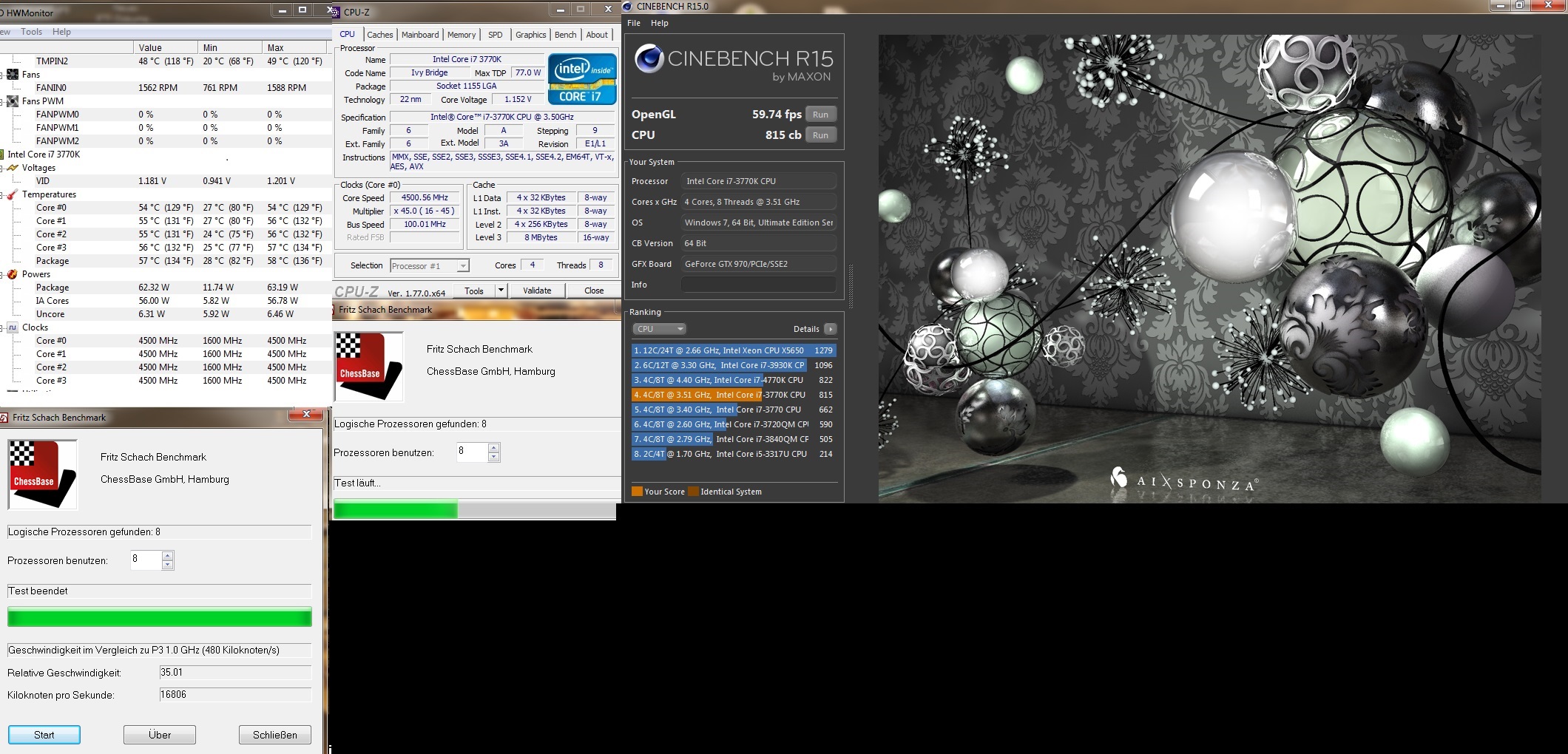Open the HWMonitor Tools menu
1568x754 pixels.
(31, 32)
